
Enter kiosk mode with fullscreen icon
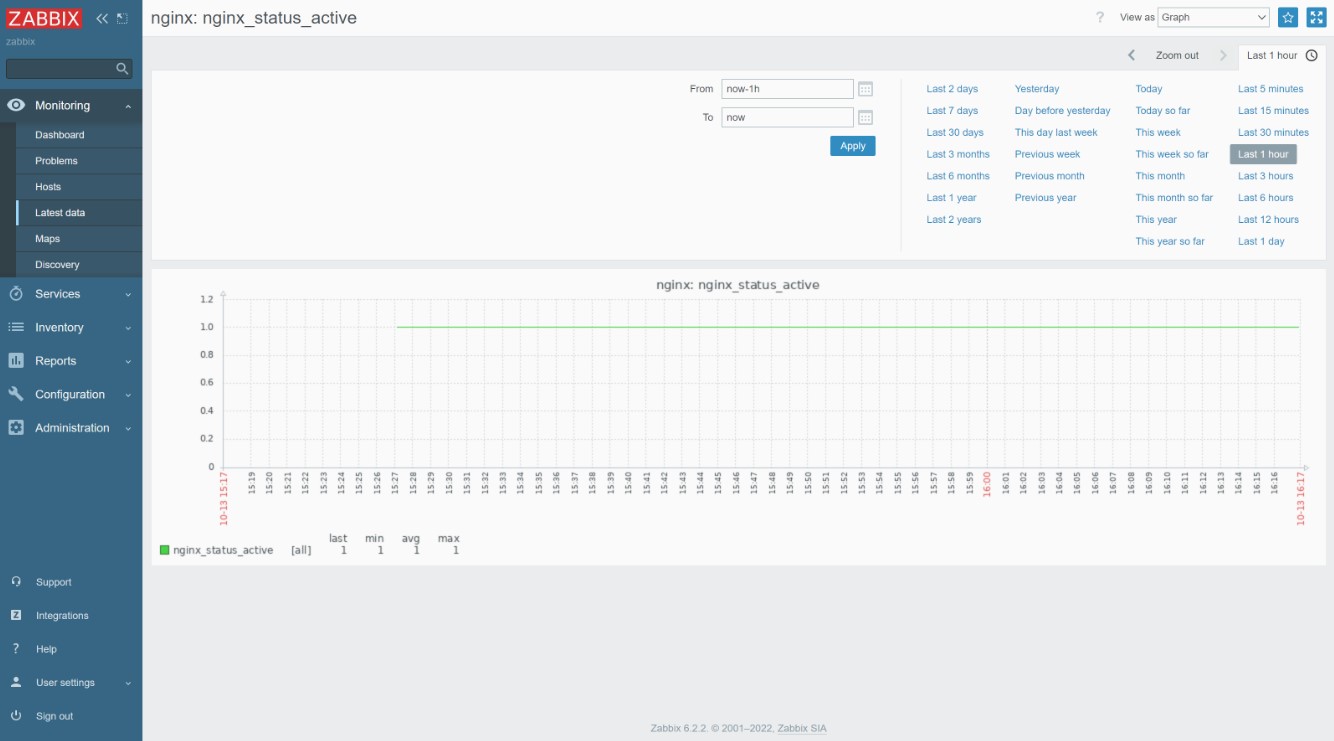pyautogui.click(x=1316, y=17)
